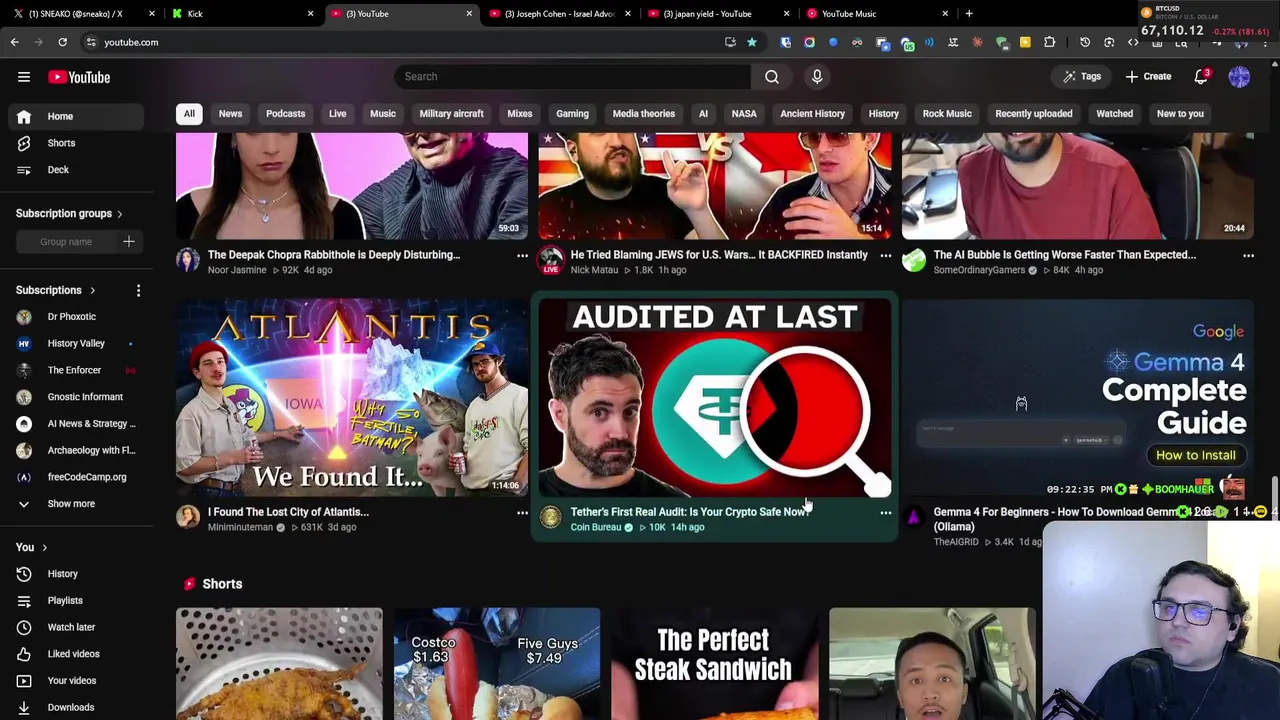Click the YouTube logo

click(79, 77)
